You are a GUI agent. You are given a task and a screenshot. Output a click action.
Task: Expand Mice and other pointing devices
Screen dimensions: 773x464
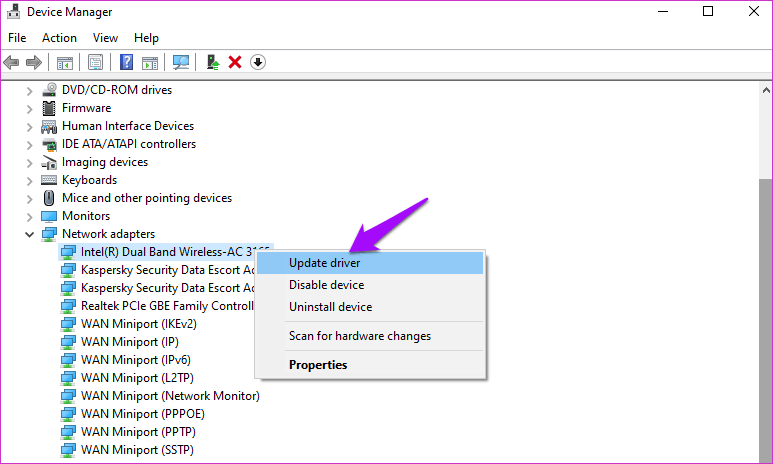point(30,199)
